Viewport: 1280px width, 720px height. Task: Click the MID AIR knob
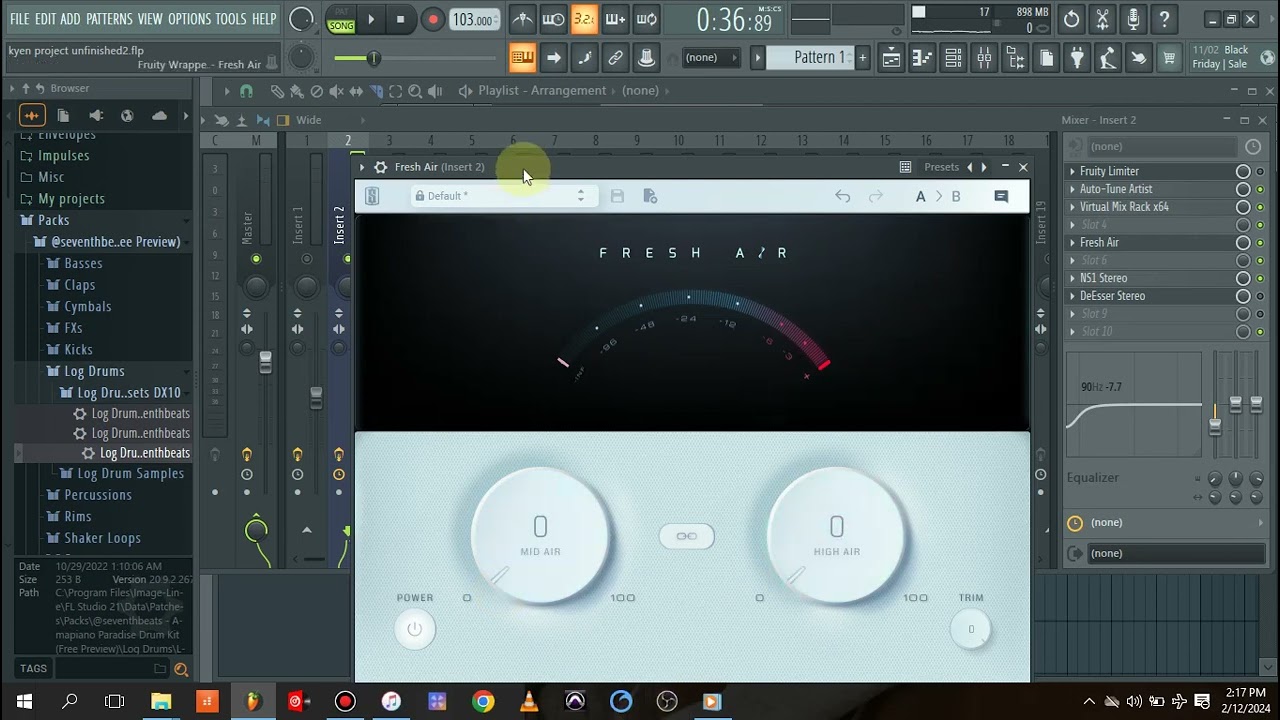click(540, 536)
